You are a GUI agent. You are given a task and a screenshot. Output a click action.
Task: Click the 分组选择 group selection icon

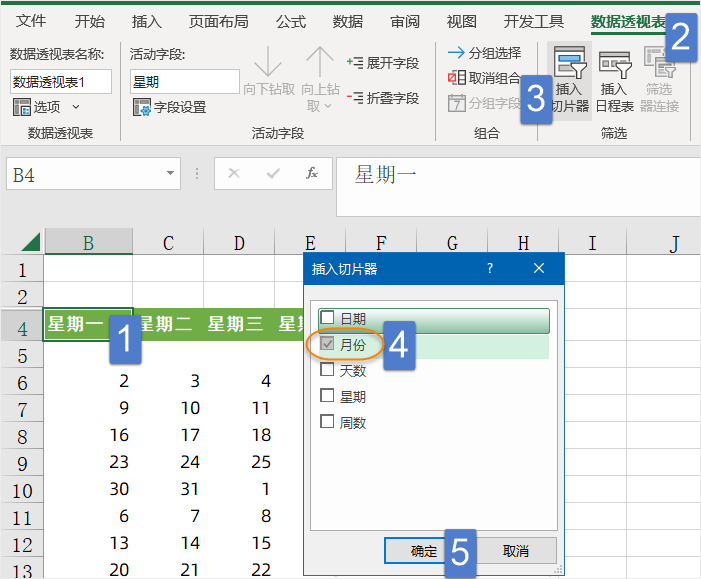[456, 53]
